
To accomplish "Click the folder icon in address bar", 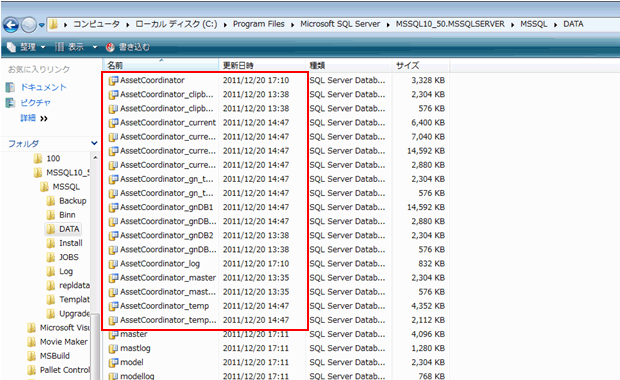I will [53, 25].
